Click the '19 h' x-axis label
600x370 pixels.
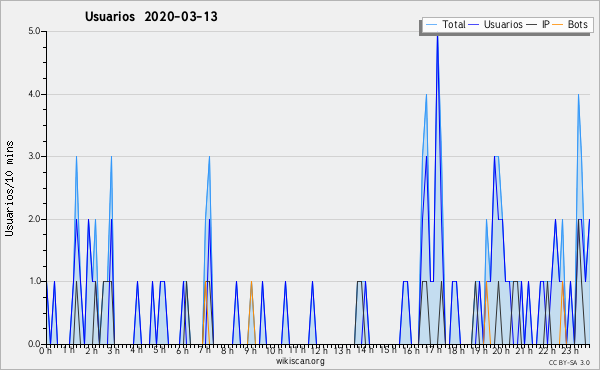[479, 351]
